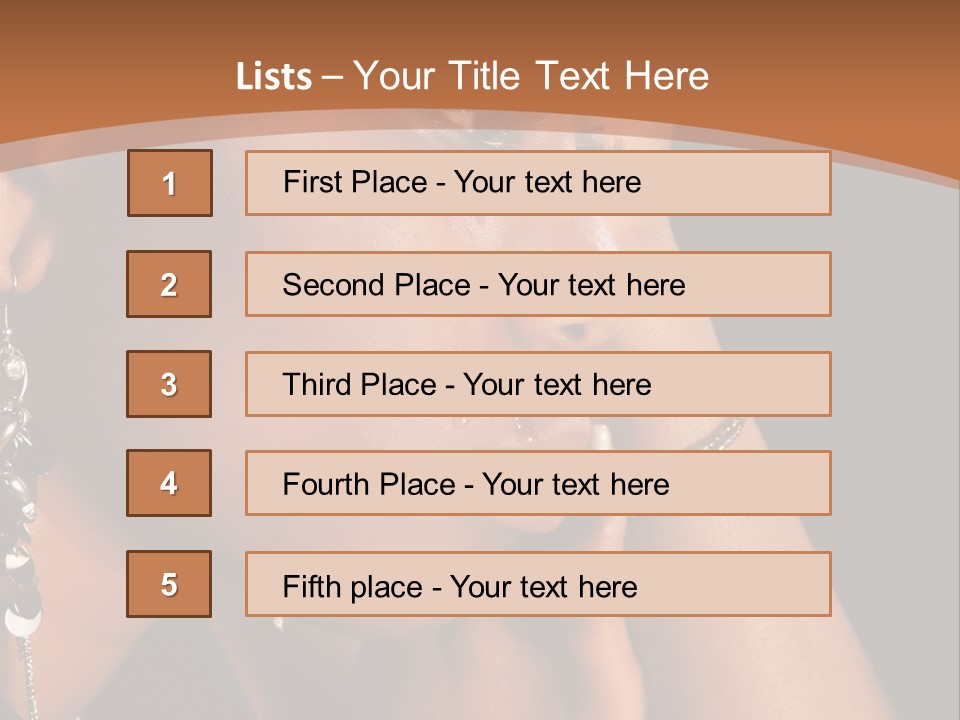This screenshot has width=960, height=720.
Task: Select the "Your Title Text Here" title text
Action: (x=531, y=76)
